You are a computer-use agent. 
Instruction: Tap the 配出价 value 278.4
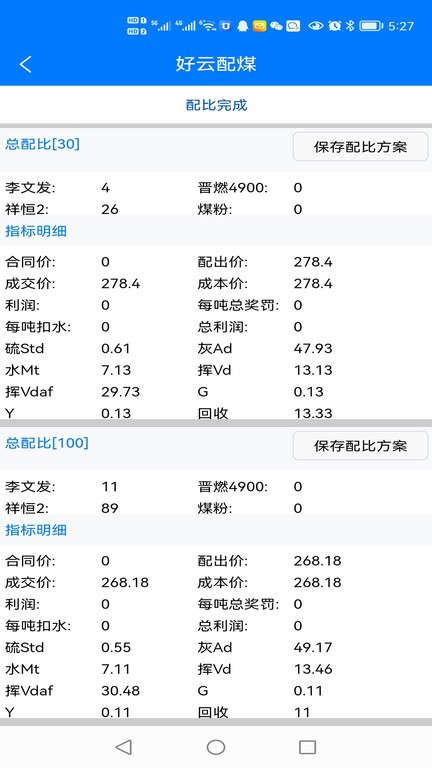(313, 262)
